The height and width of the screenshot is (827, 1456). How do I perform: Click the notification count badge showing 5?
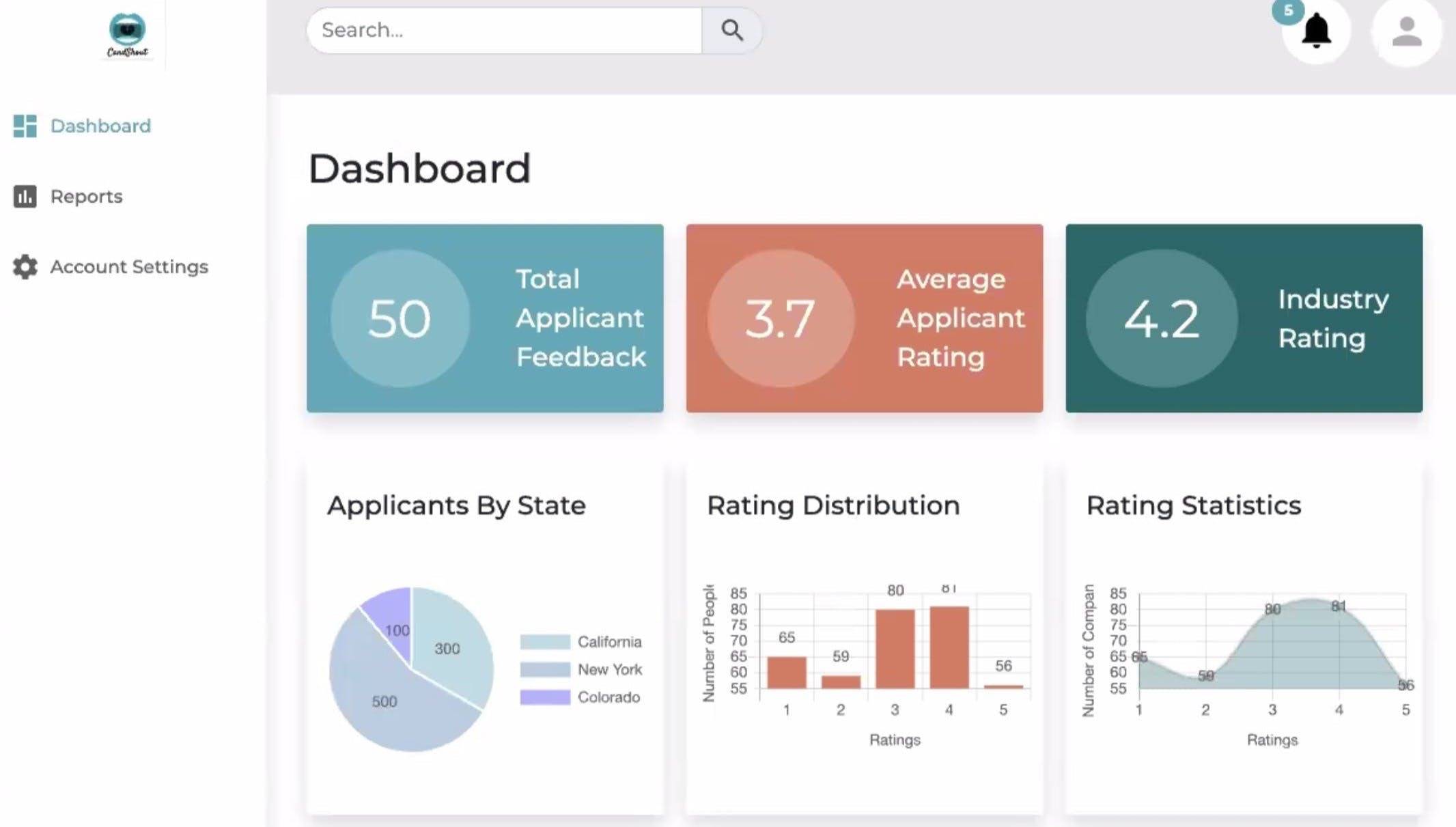pyautogui.click(x=1287, y=11)
